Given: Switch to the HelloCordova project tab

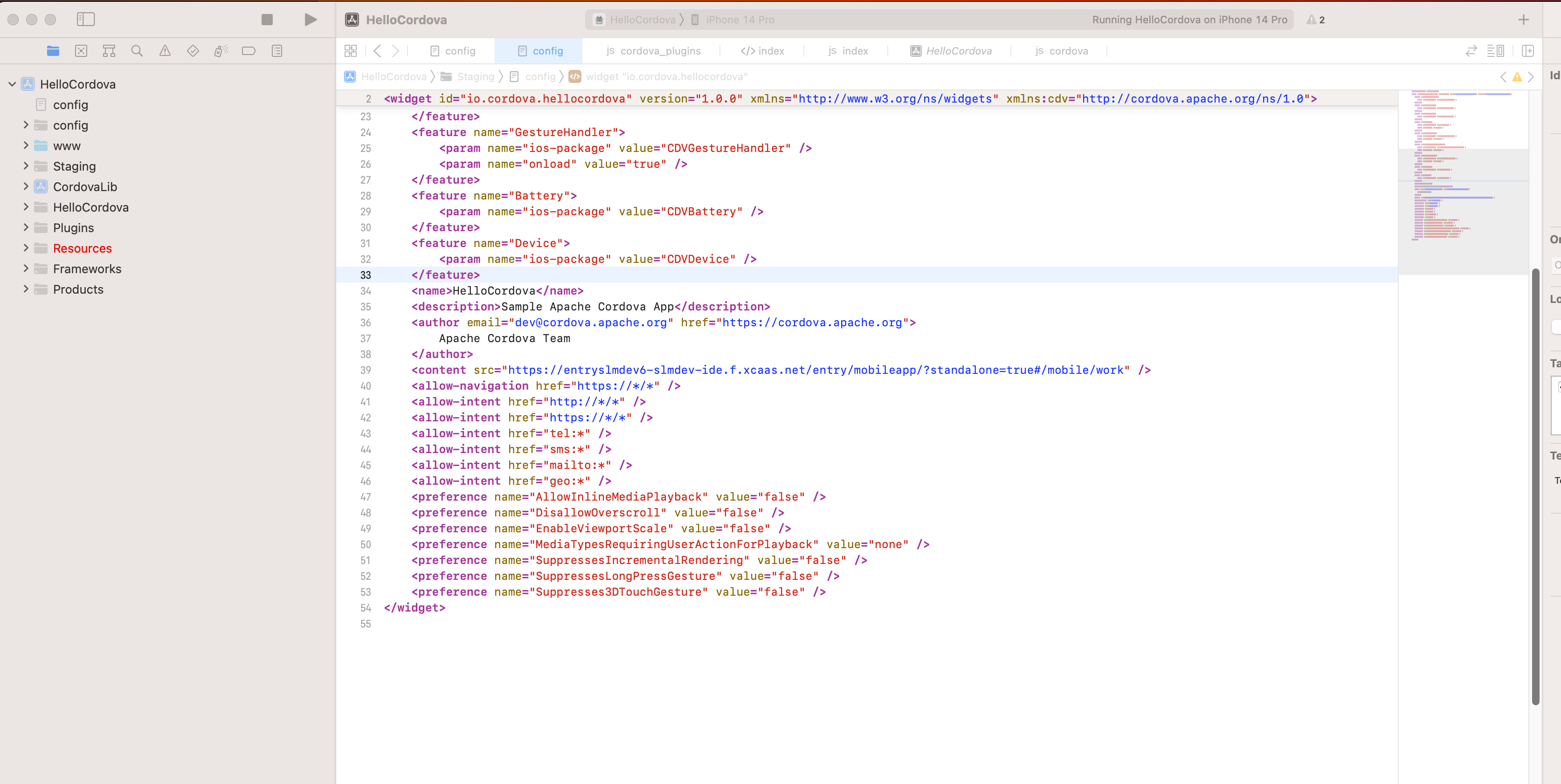Looking at the screenshot, I should pos(951,51).
